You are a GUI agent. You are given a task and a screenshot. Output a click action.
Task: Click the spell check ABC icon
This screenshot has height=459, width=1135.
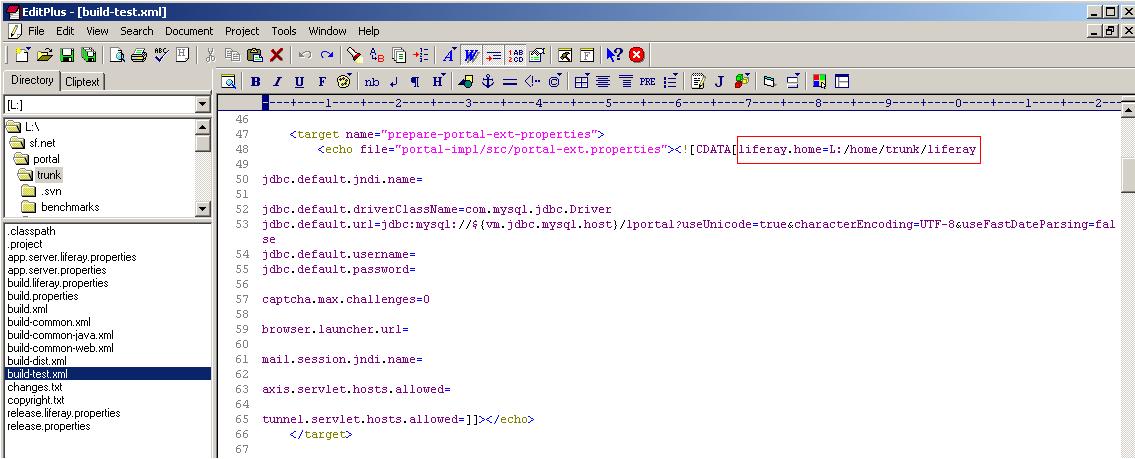(x=160, y=56)
